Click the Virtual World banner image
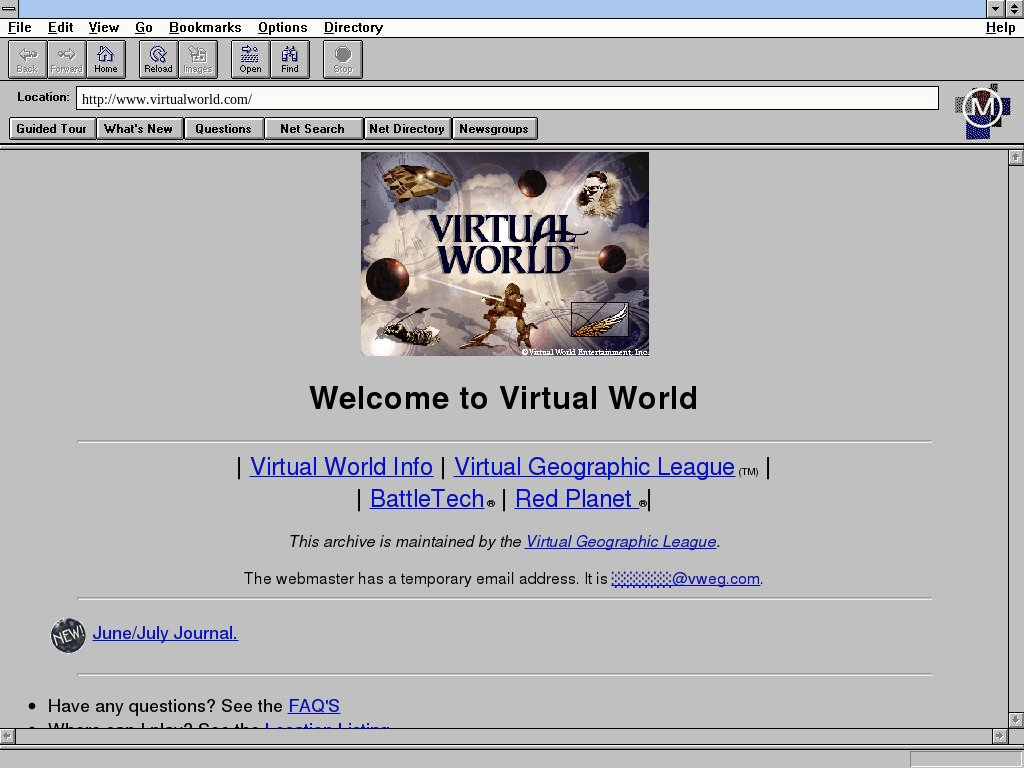The height and width of the screenshot is (768, 1024). click(505, 254)
